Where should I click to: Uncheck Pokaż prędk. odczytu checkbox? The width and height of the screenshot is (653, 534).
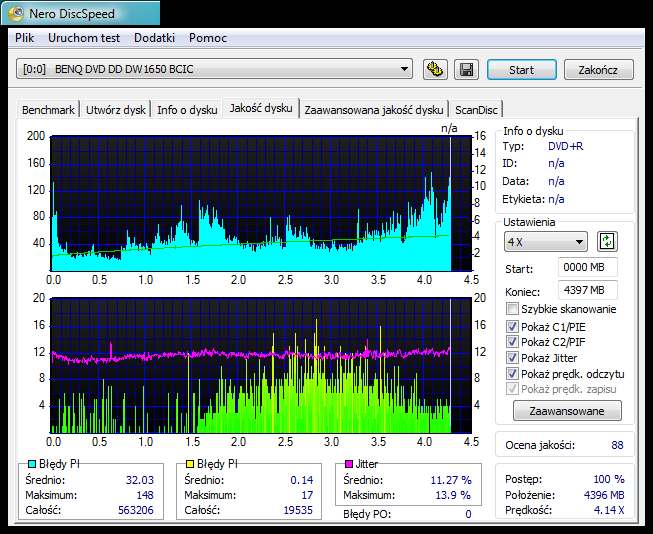point(512,374)
